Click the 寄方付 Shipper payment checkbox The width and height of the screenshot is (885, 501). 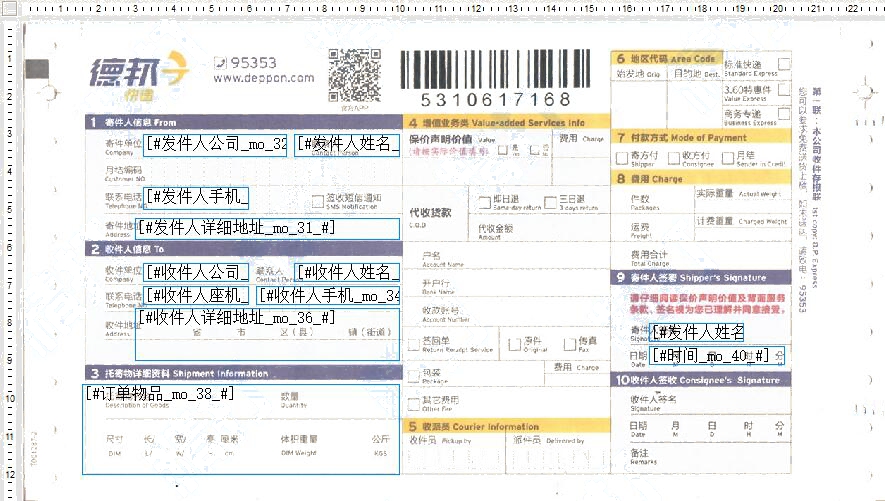pos(621,158)
